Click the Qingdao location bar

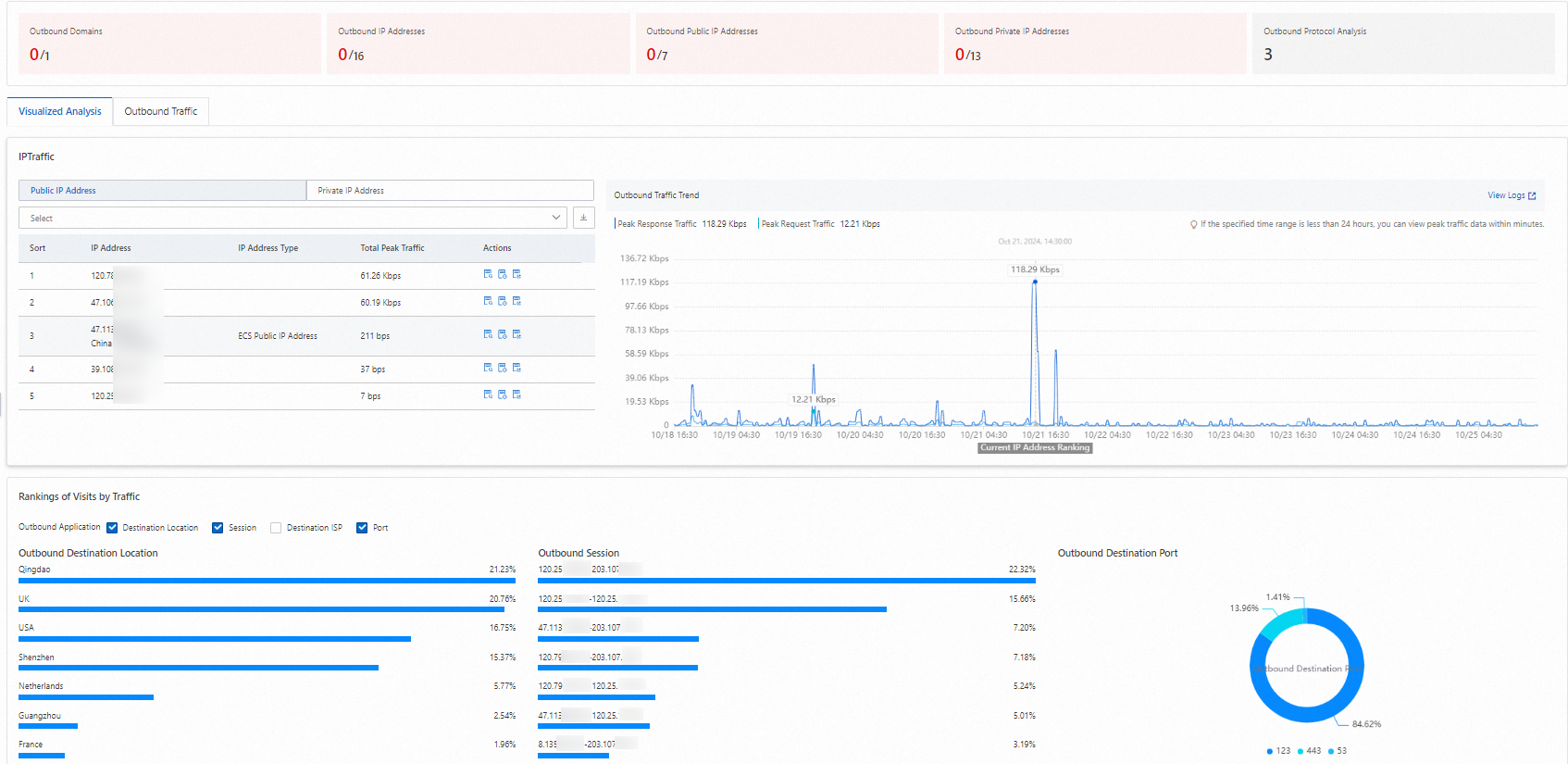267,581
